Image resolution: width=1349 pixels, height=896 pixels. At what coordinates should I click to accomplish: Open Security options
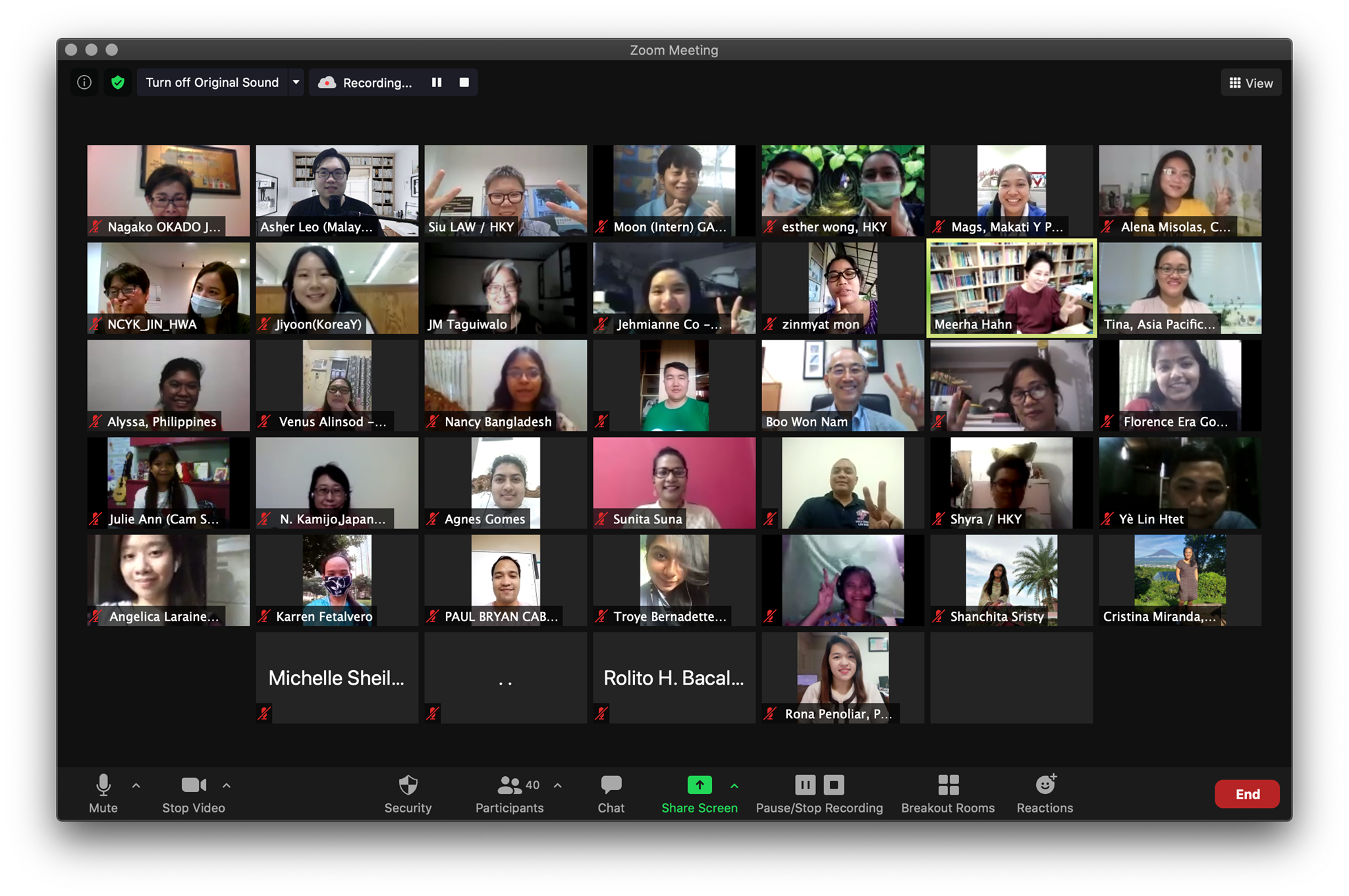pyautogui.click(x=408, y=793)
